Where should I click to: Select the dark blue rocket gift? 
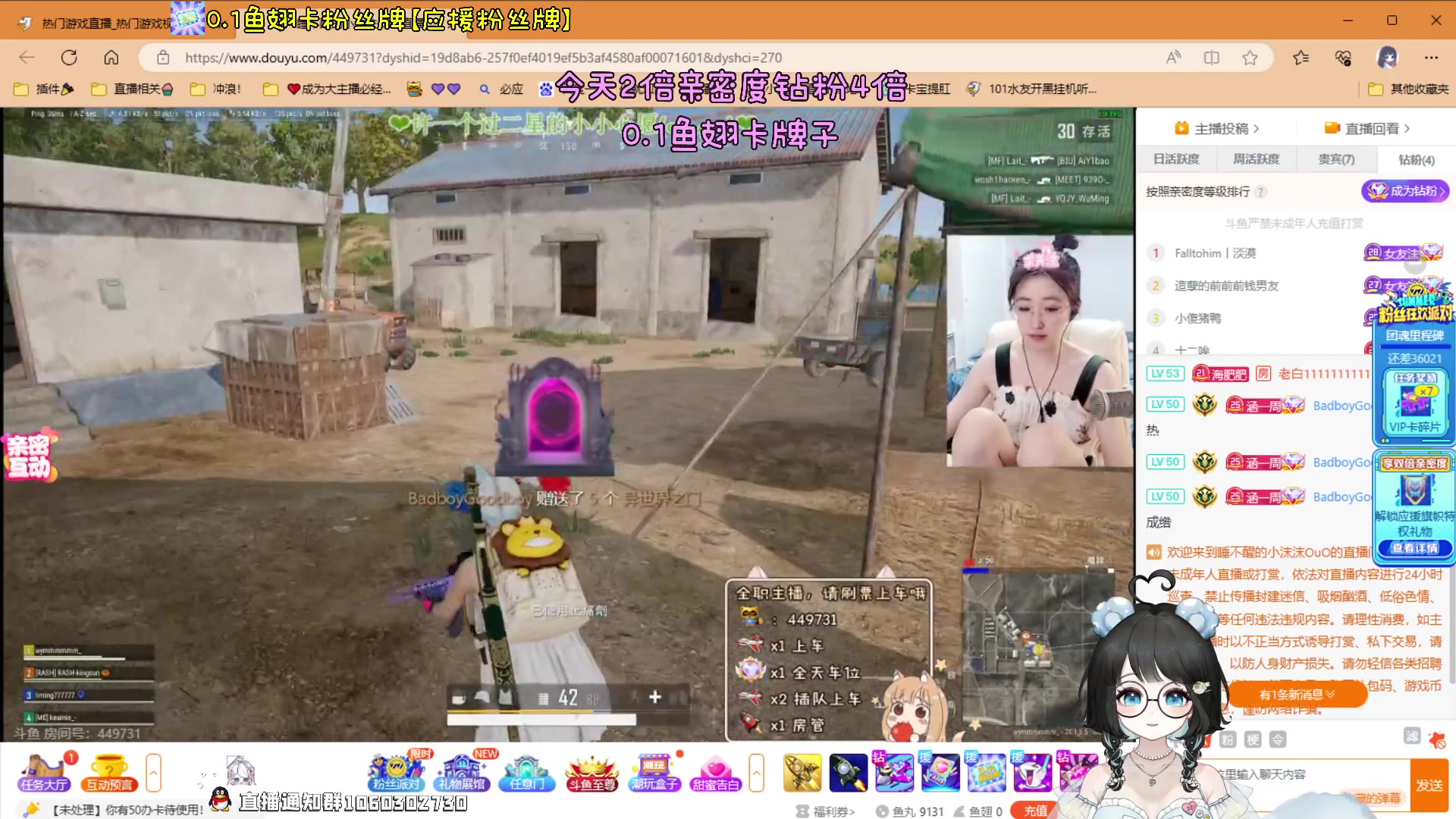click(848, 773)
